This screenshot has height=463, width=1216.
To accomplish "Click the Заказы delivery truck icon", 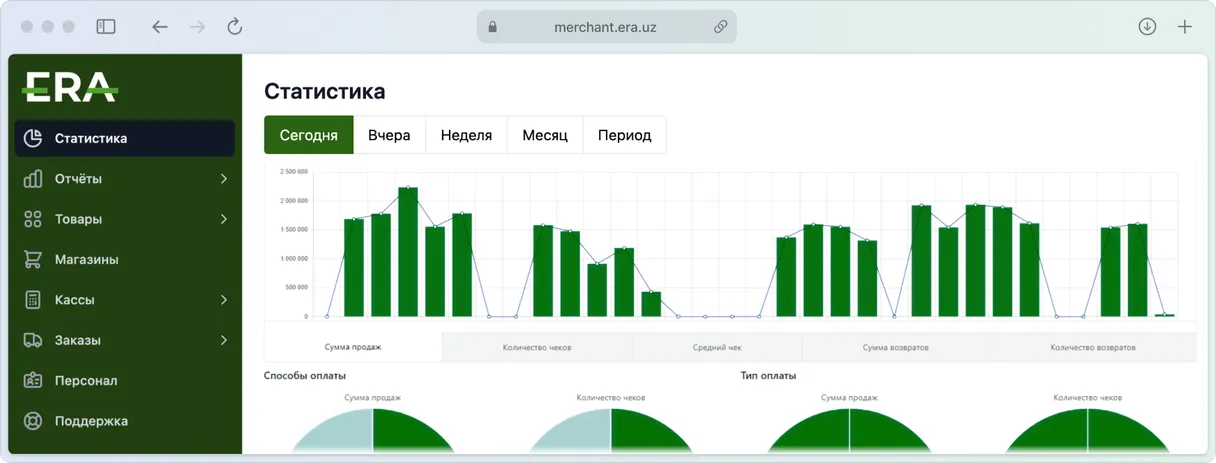I will [33, 340].
